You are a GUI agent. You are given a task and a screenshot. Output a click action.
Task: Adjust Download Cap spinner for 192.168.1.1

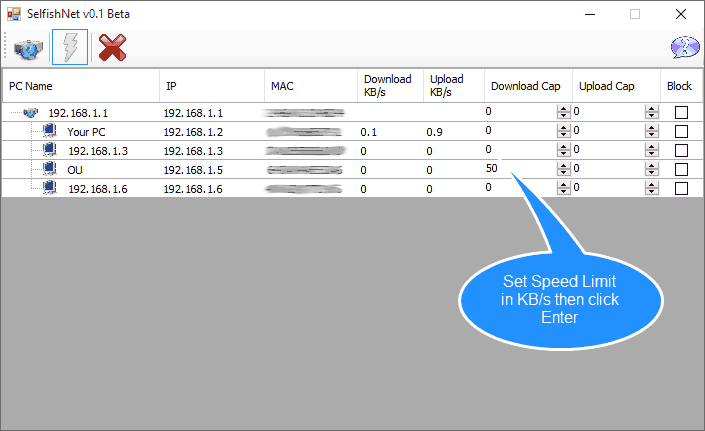563,112
